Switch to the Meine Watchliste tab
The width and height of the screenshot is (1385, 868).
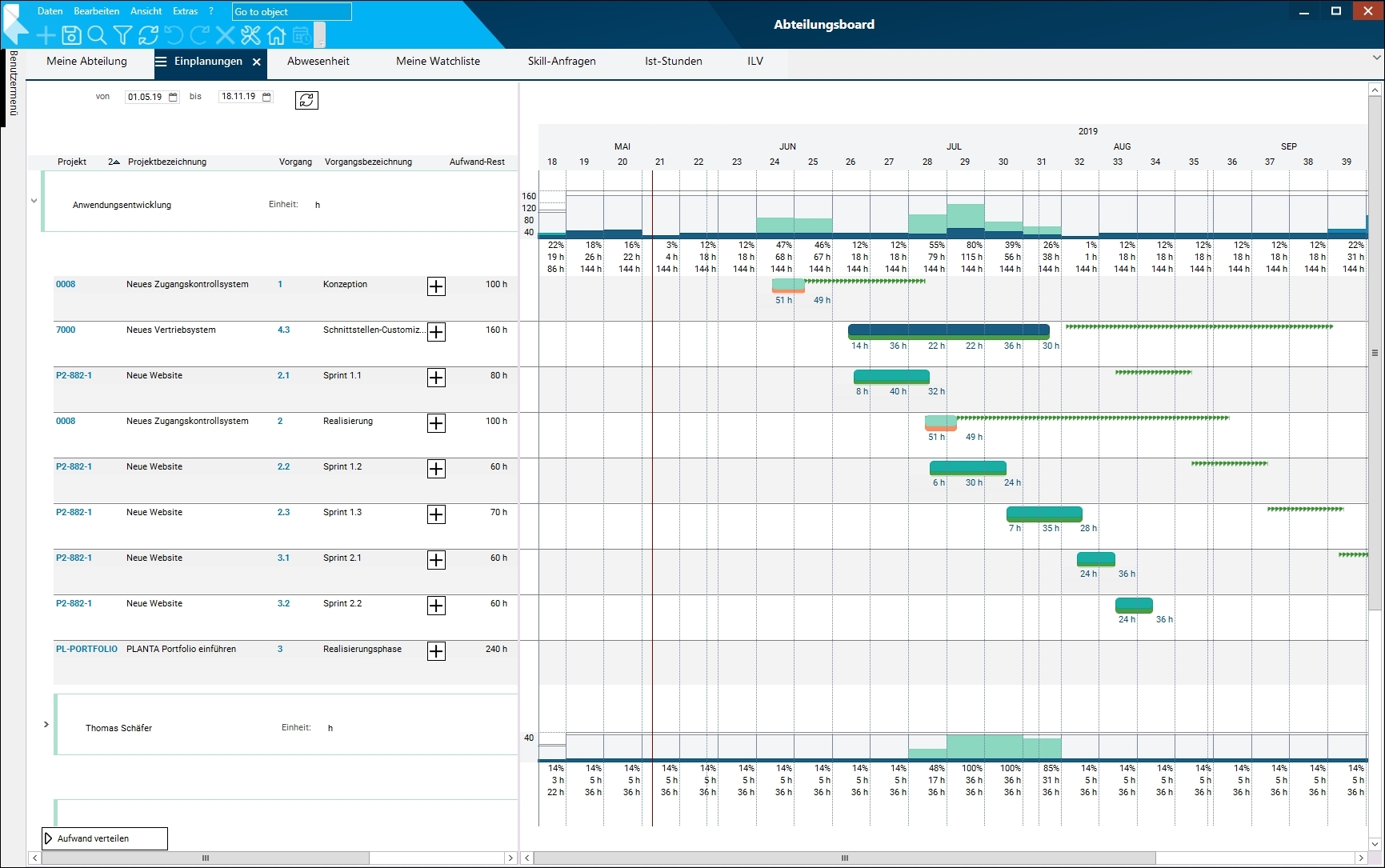pos(438,62)
